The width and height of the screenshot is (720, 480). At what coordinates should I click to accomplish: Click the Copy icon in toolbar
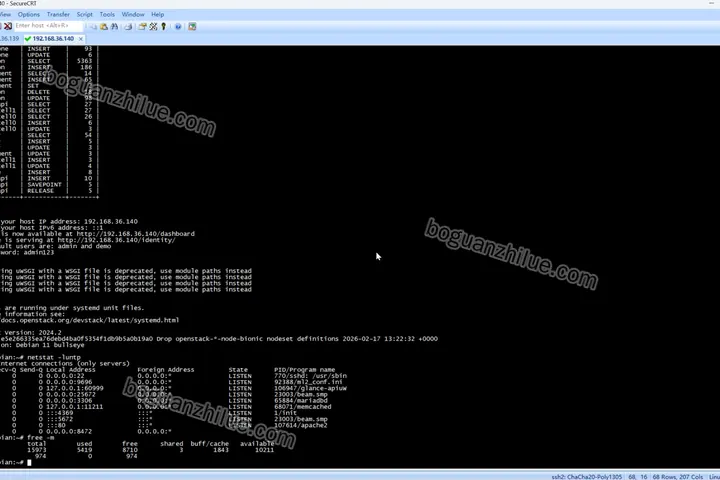(x=94, y=27)
